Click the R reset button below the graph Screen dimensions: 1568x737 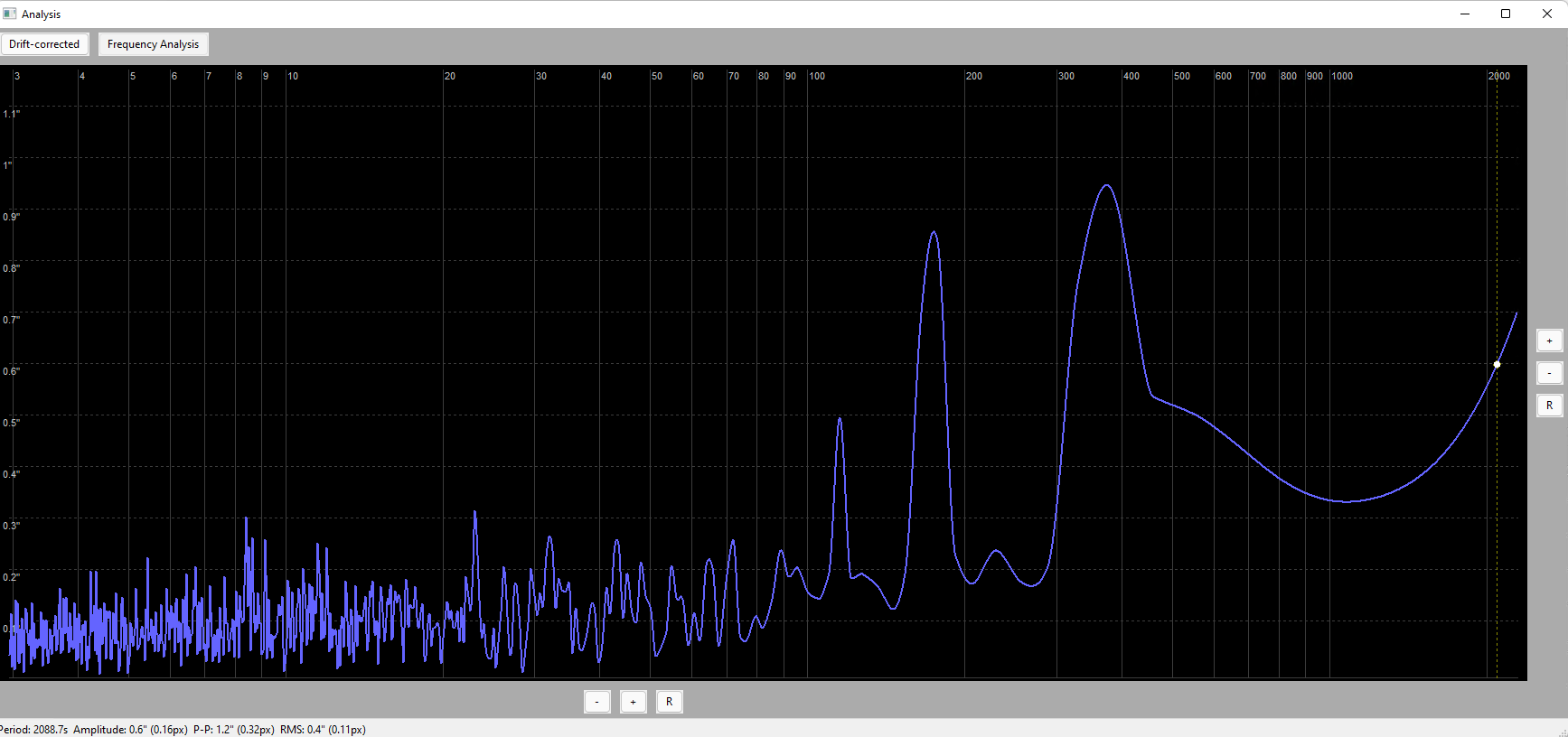point(670,702)
